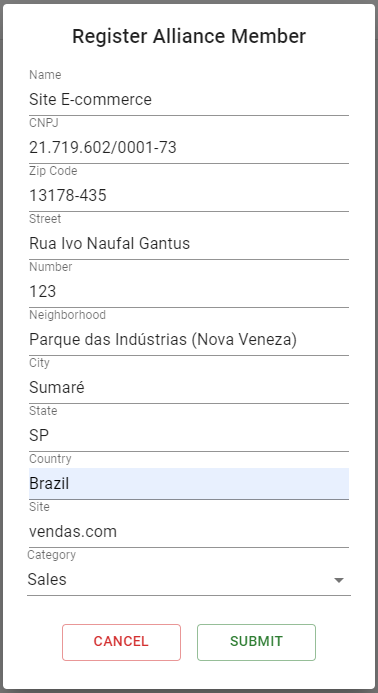Edit the Street field Rua Ivo Naufal Gantus
The width and height of the screenshot is (378, 693).
click(x=189, y=244)
